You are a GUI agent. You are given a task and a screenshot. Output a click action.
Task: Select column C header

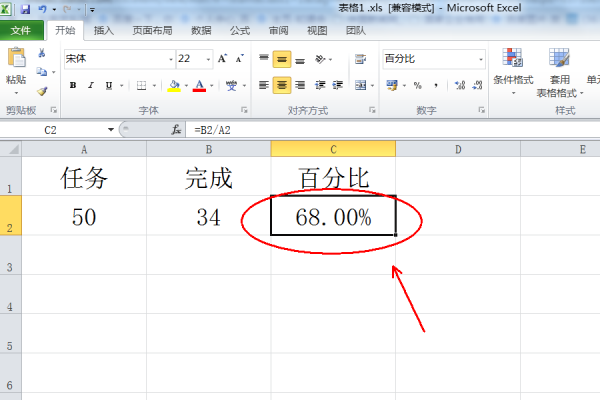[x=333, y=149]
